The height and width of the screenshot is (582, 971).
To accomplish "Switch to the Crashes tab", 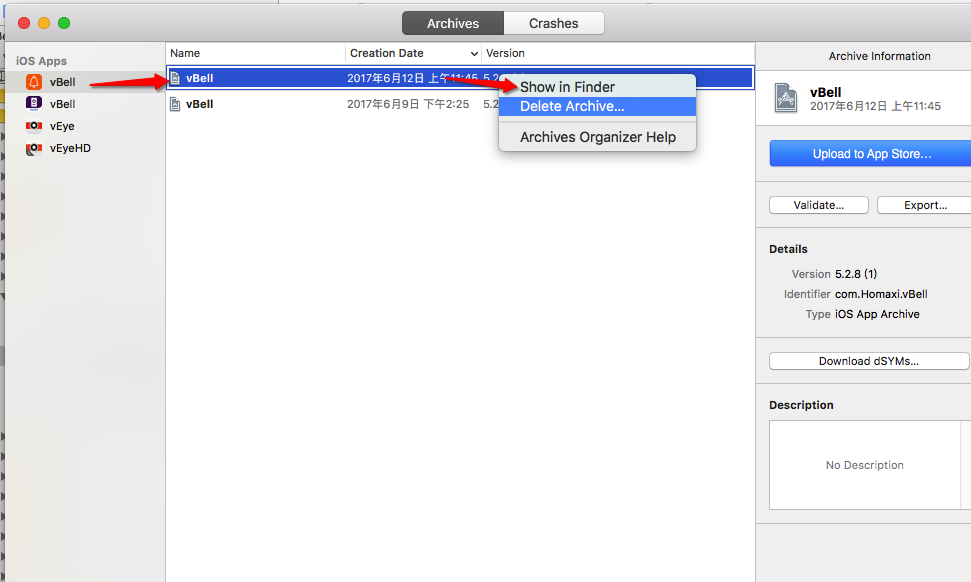I will coord(554,24).
